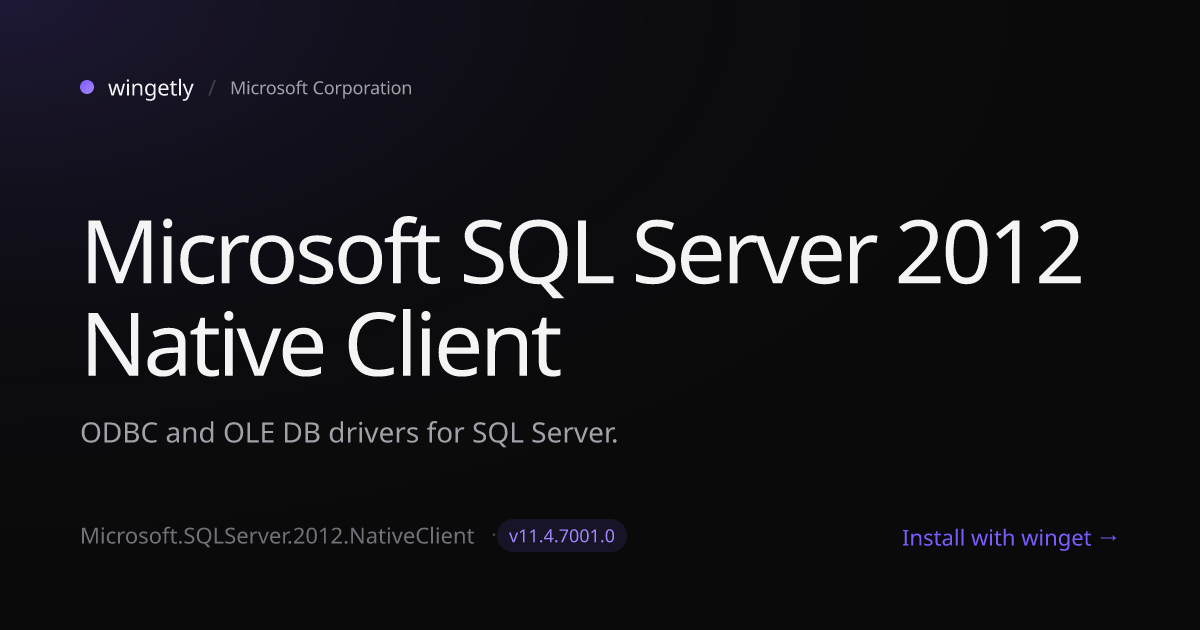Click the Microsoft SQL Server 2012 Native Client title
Screen dimensions: 1200x630
coord(582,297)
